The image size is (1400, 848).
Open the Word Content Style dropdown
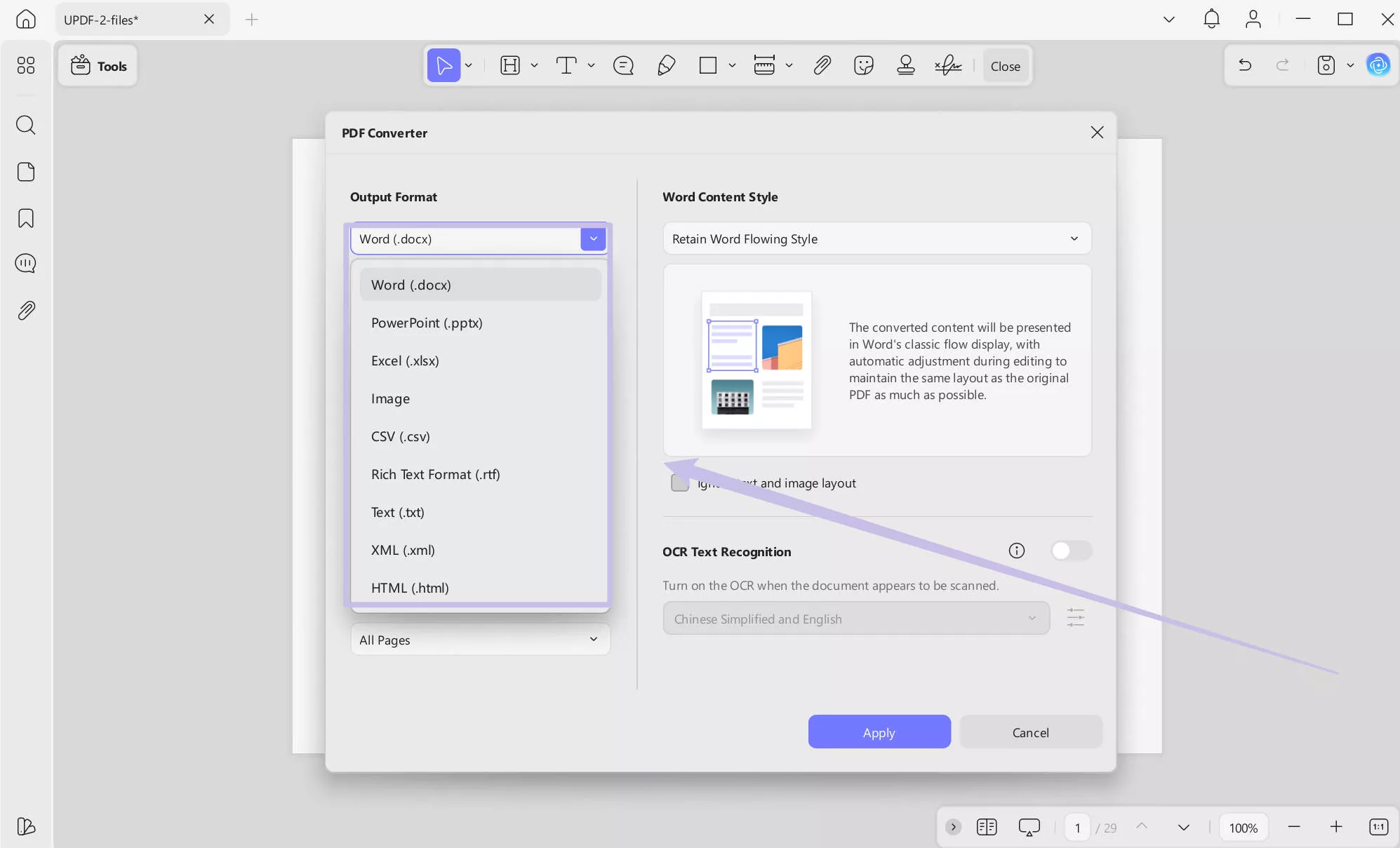point(876,238)
